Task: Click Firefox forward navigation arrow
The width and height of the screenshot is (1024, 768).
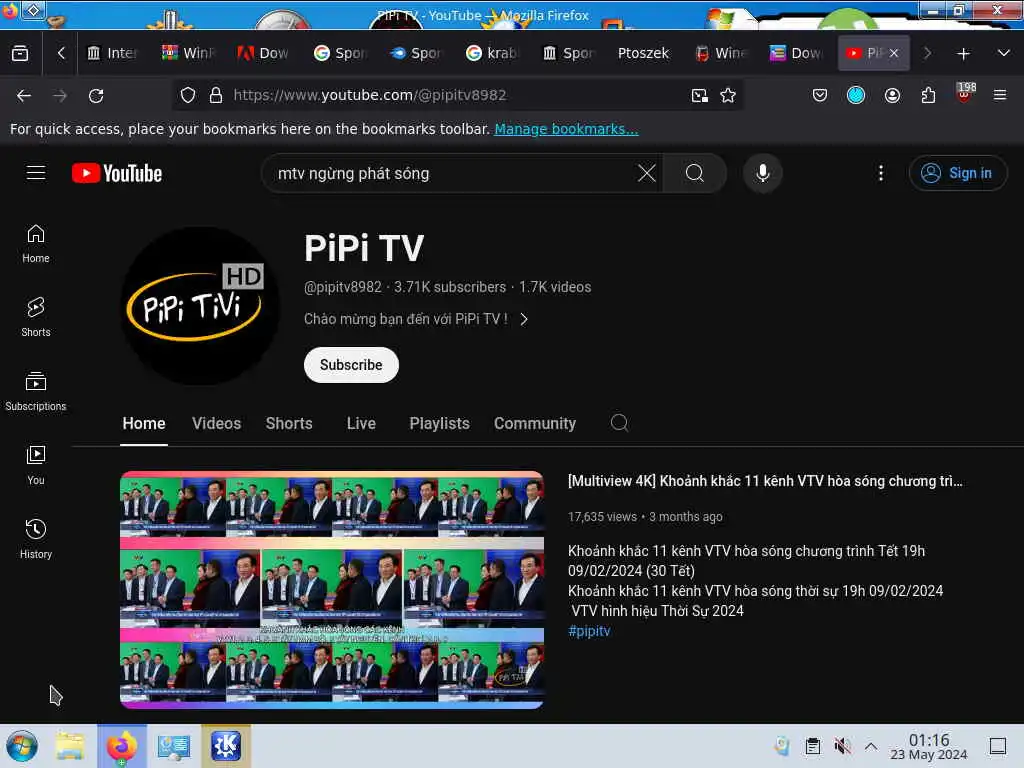Action: click(x=60, y=95)
